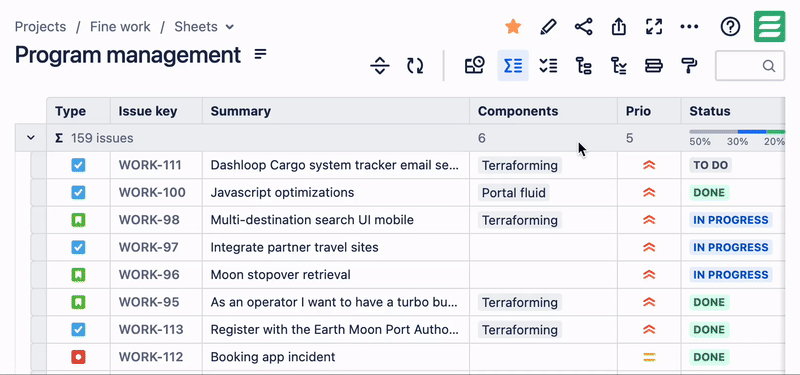This screenshot has width=800, height=375.
Task: Open issue WORK-96 link
Action: click(x=149, y=275)
